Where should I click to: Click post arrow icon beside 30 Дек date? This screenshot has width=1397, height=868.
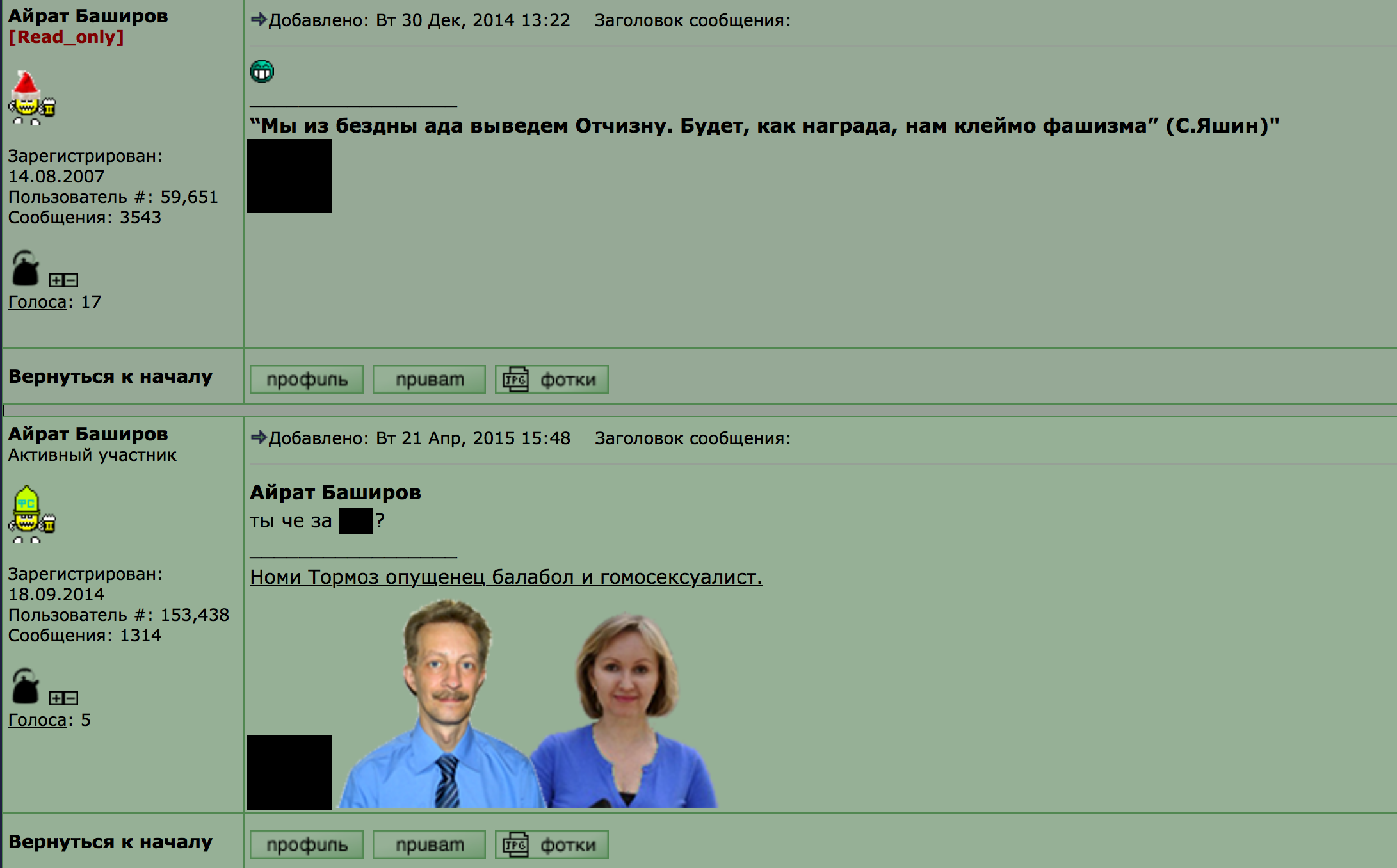point(258,19)
